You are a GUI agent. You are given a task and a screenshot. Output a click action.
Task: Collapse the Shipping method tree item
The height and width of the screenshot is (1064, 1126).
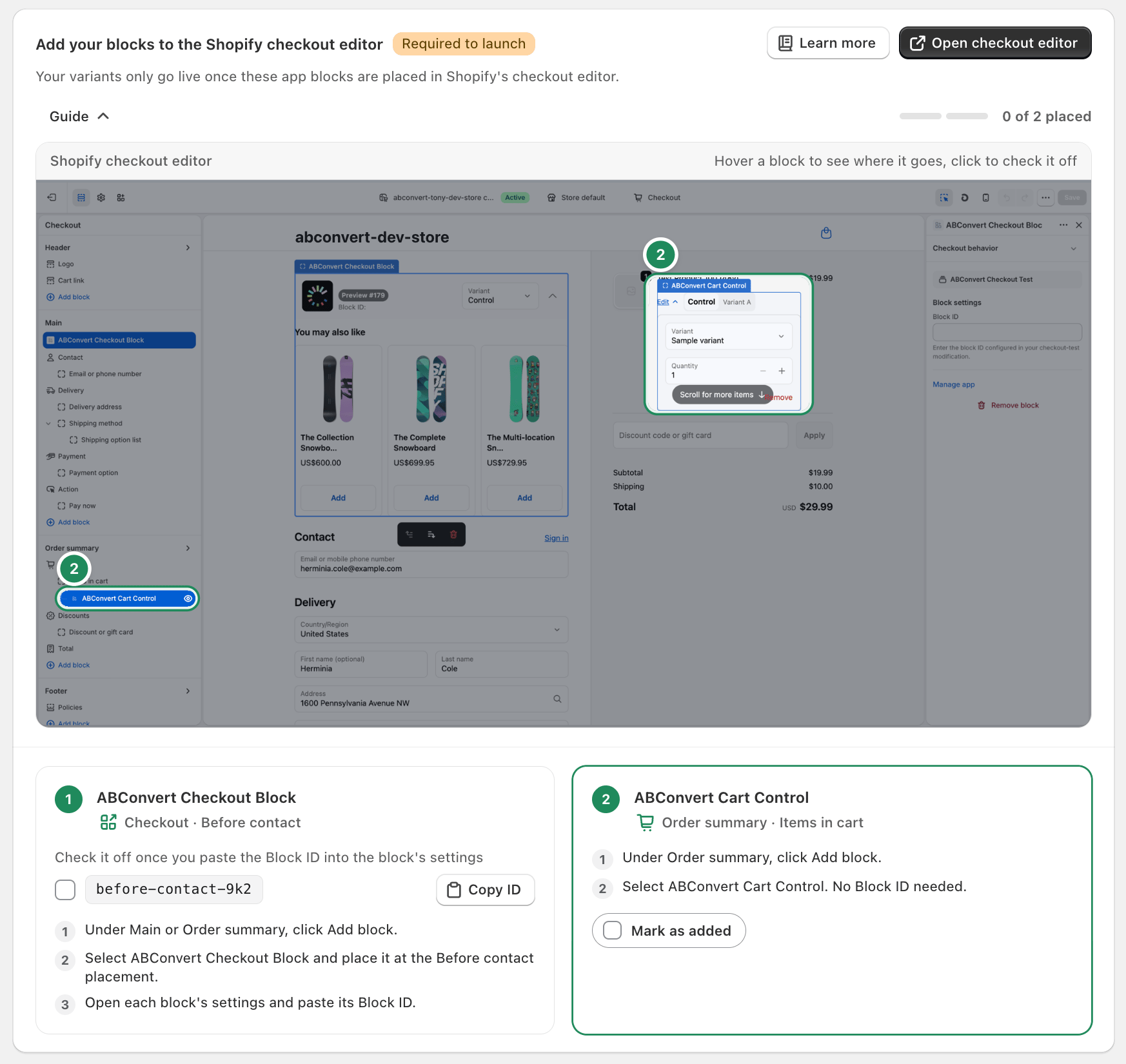[48, 424]
